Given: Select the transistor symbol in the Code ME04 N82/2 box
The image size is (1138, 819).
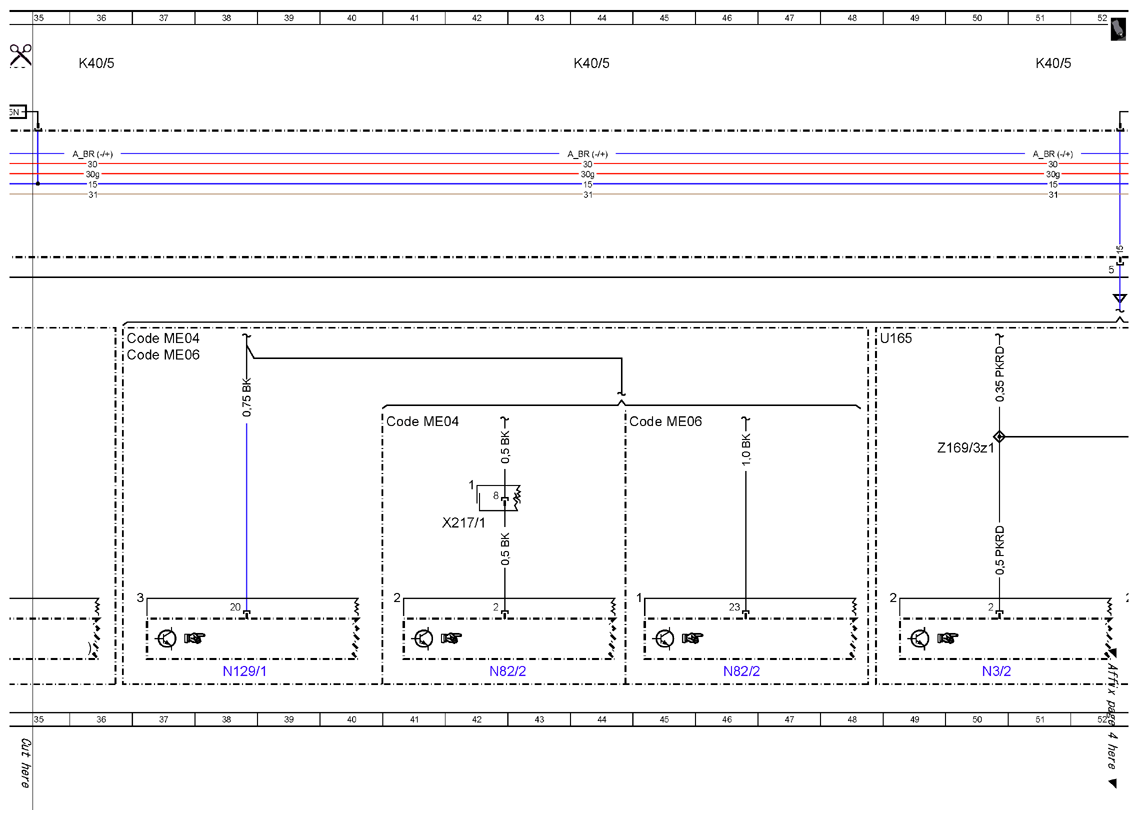Looking at the screenshot, I should (x=423, y=639).
